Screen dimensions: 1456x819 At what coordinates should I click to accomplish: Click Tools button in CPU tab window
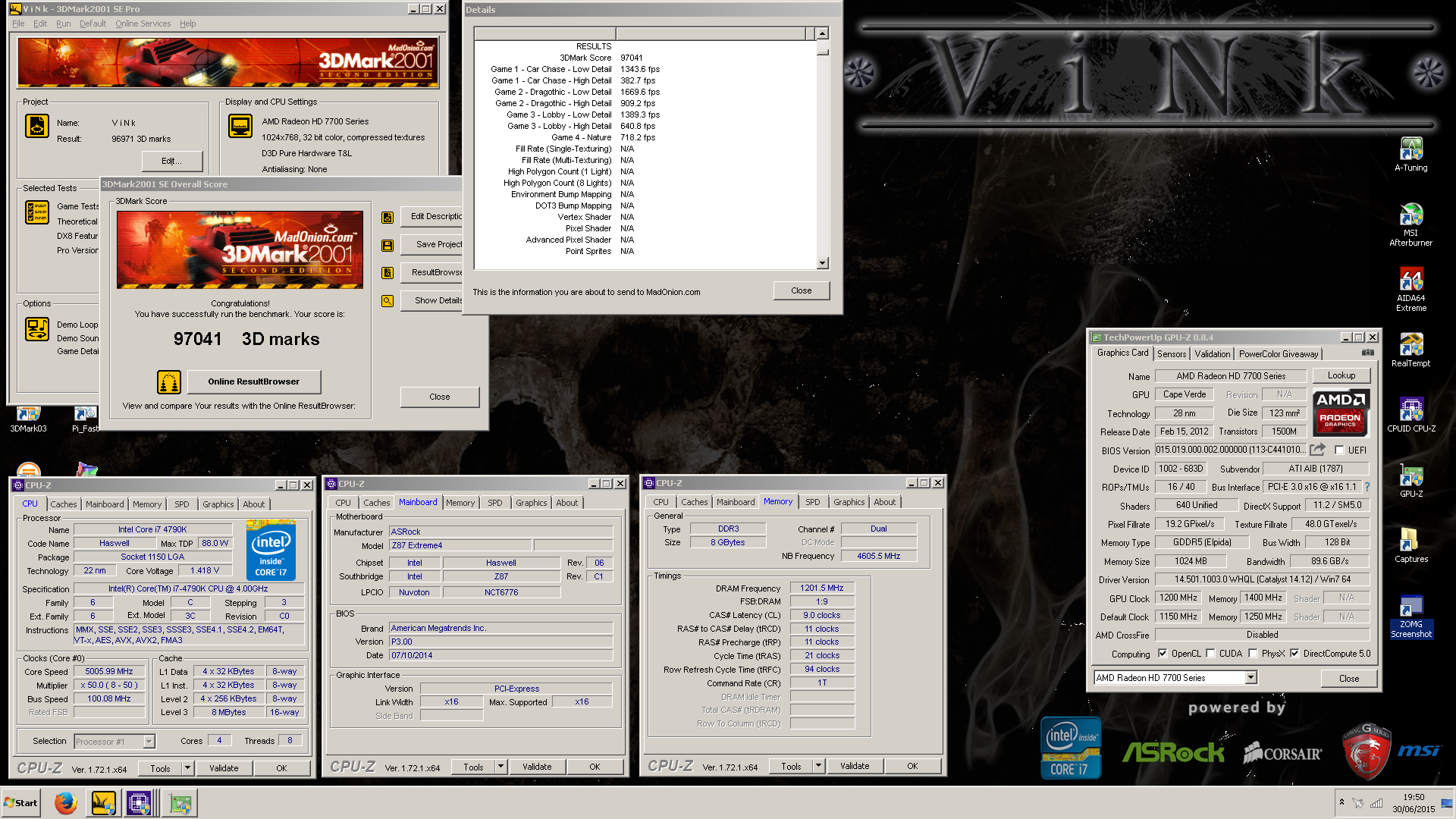161,767
